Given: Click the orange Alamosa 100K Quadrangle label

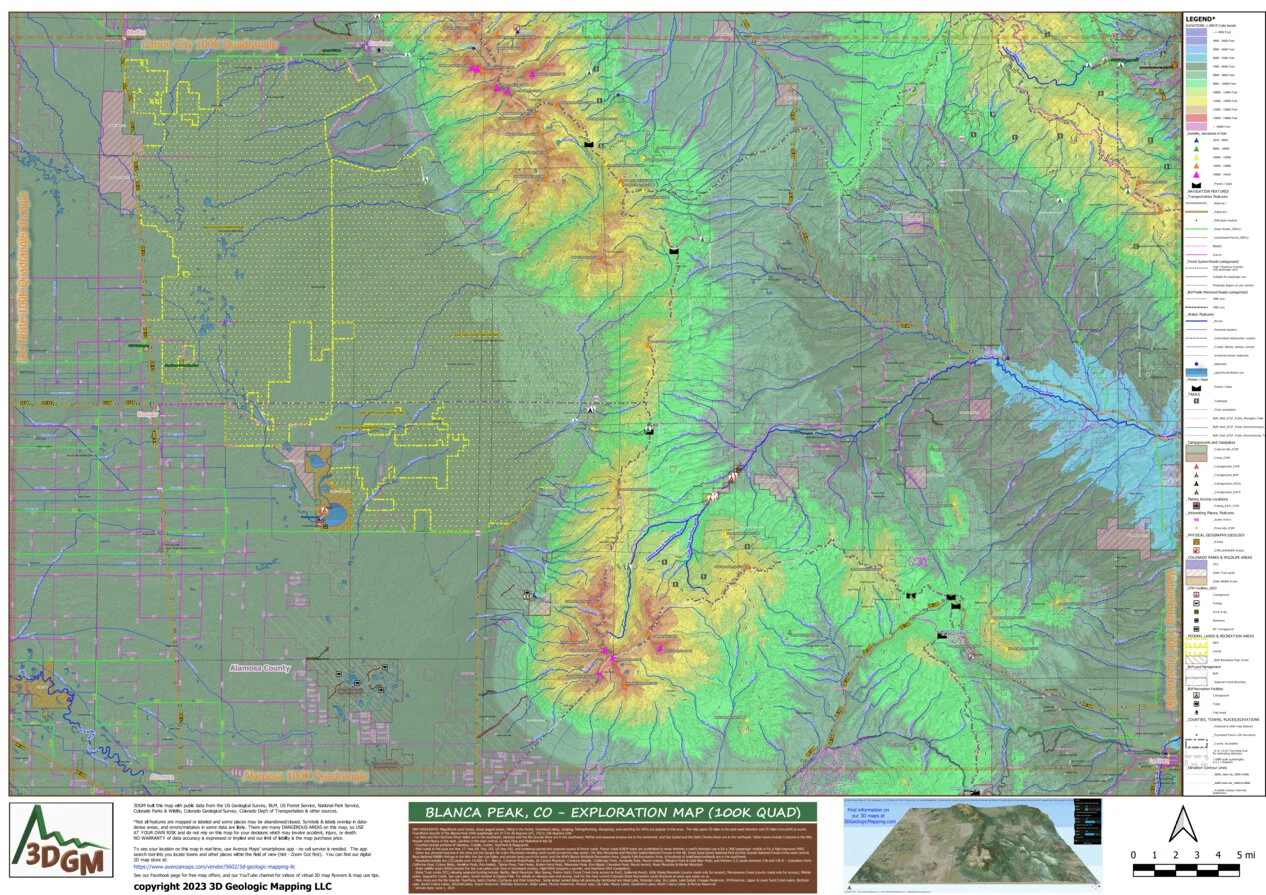Looking at the screenshot, I should [x=306, y=775].
